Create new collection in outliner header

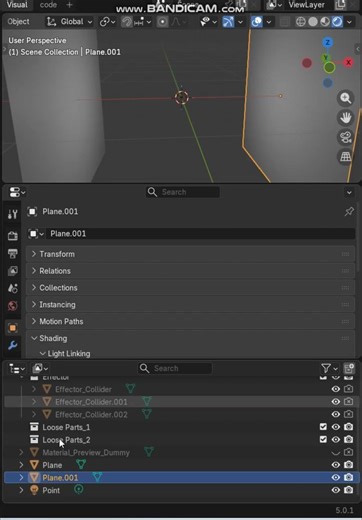point(349,368)
